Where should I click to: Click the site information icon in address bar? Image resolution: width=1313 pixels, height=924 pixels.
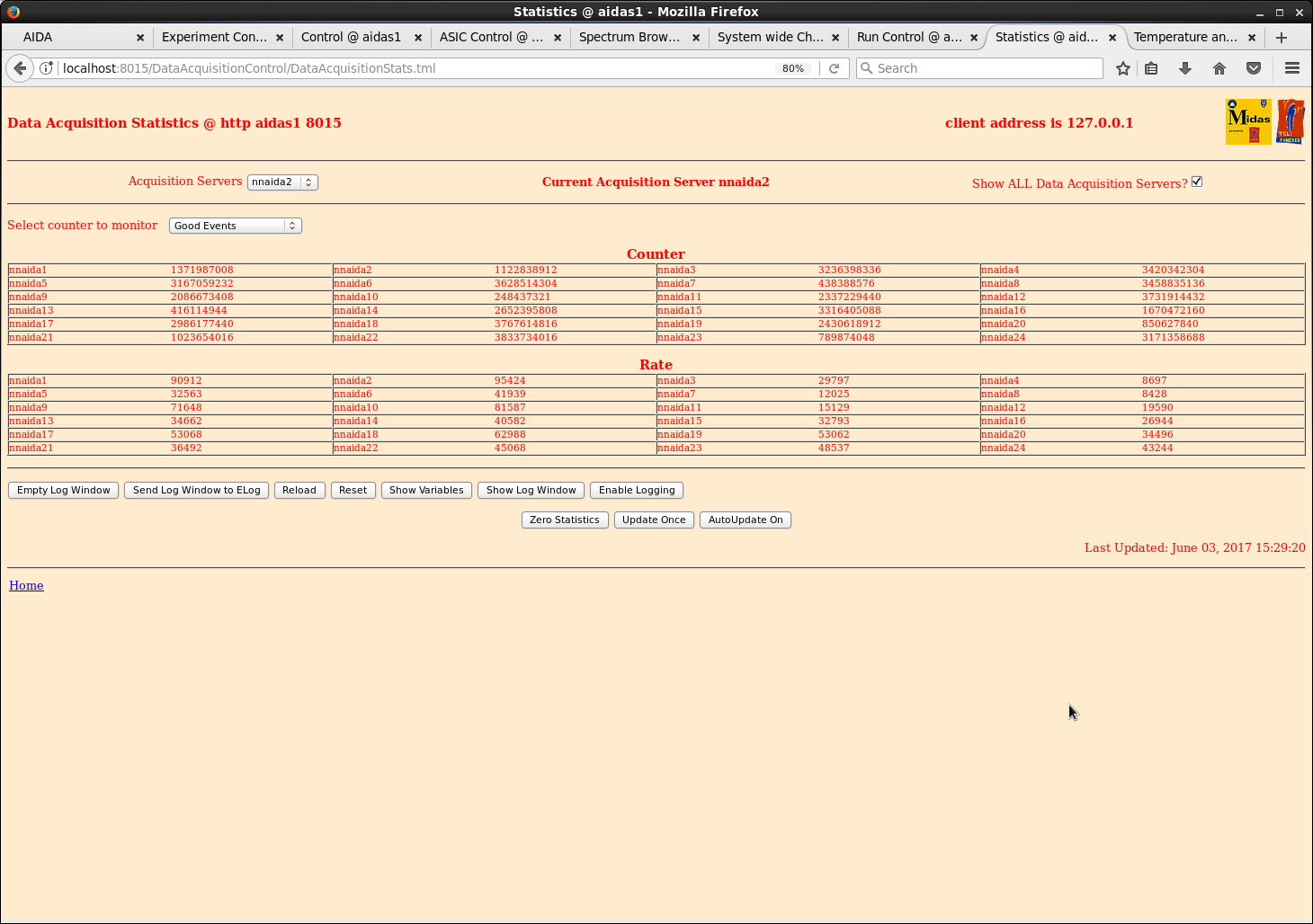click(47, 68)
